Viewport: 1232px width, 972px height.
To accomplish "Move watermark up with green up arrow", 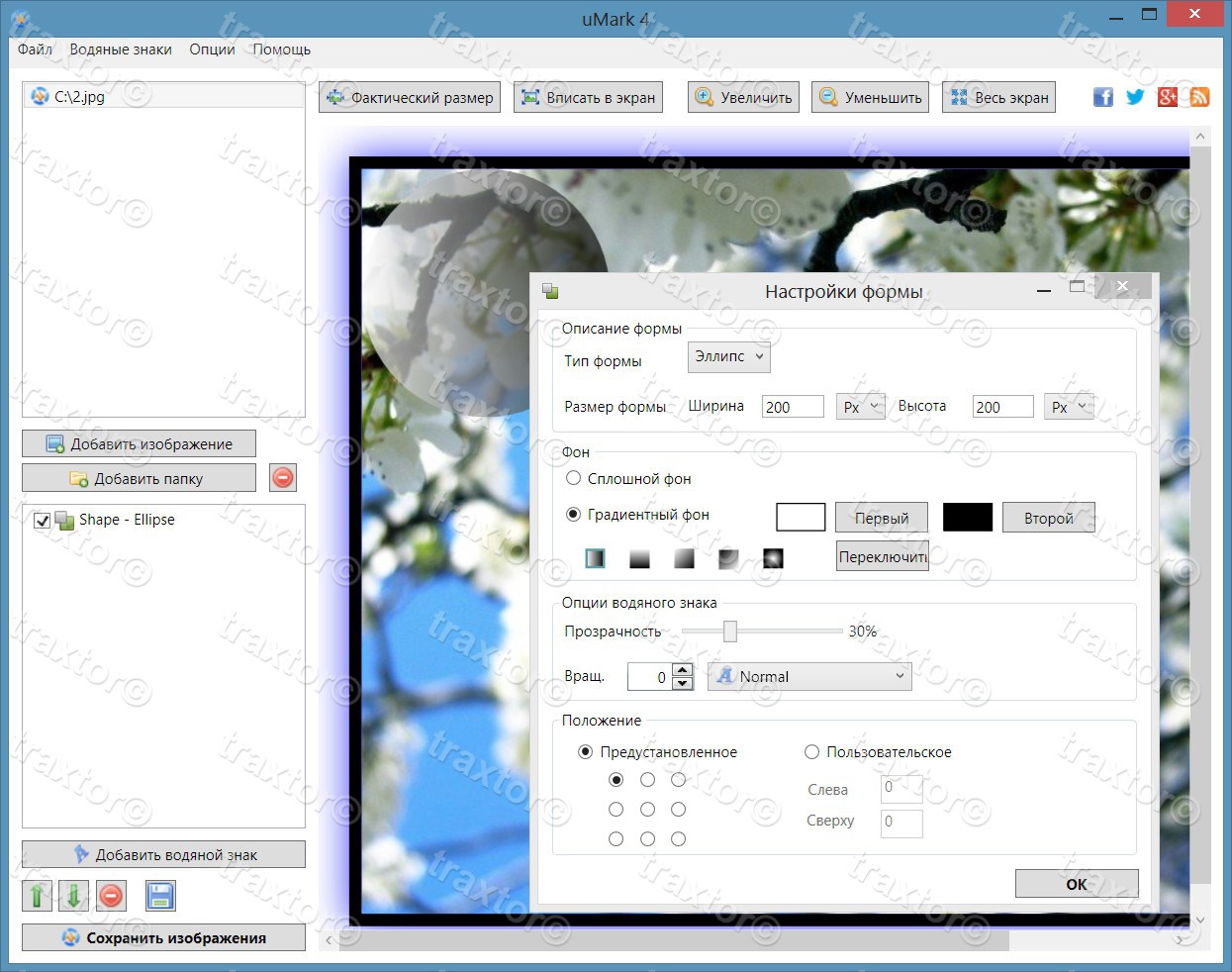I will [x=37, y=896].
